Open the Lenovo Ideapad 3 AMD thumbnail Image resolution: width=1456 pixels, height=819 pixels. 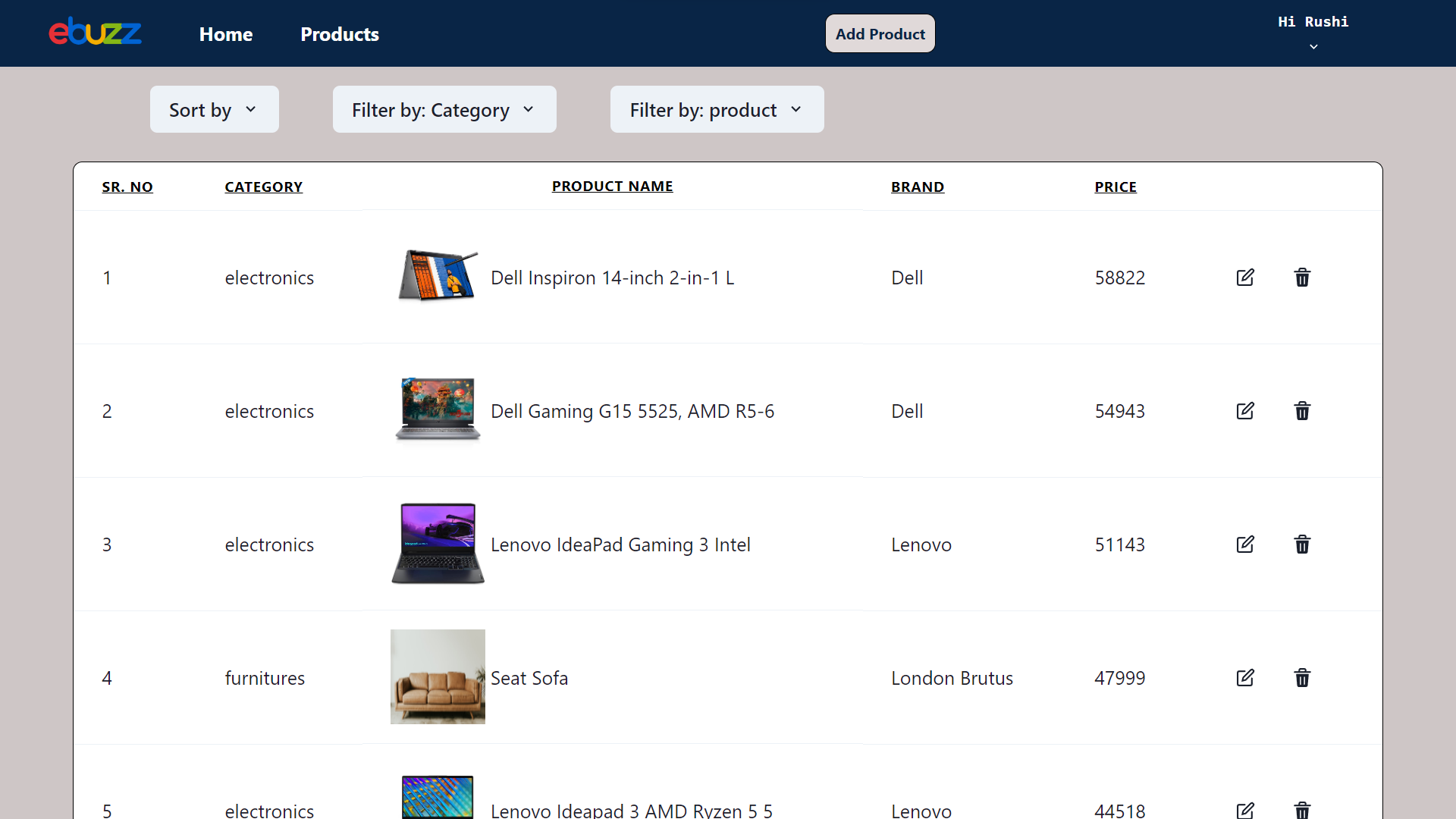(x=438, y=796)
